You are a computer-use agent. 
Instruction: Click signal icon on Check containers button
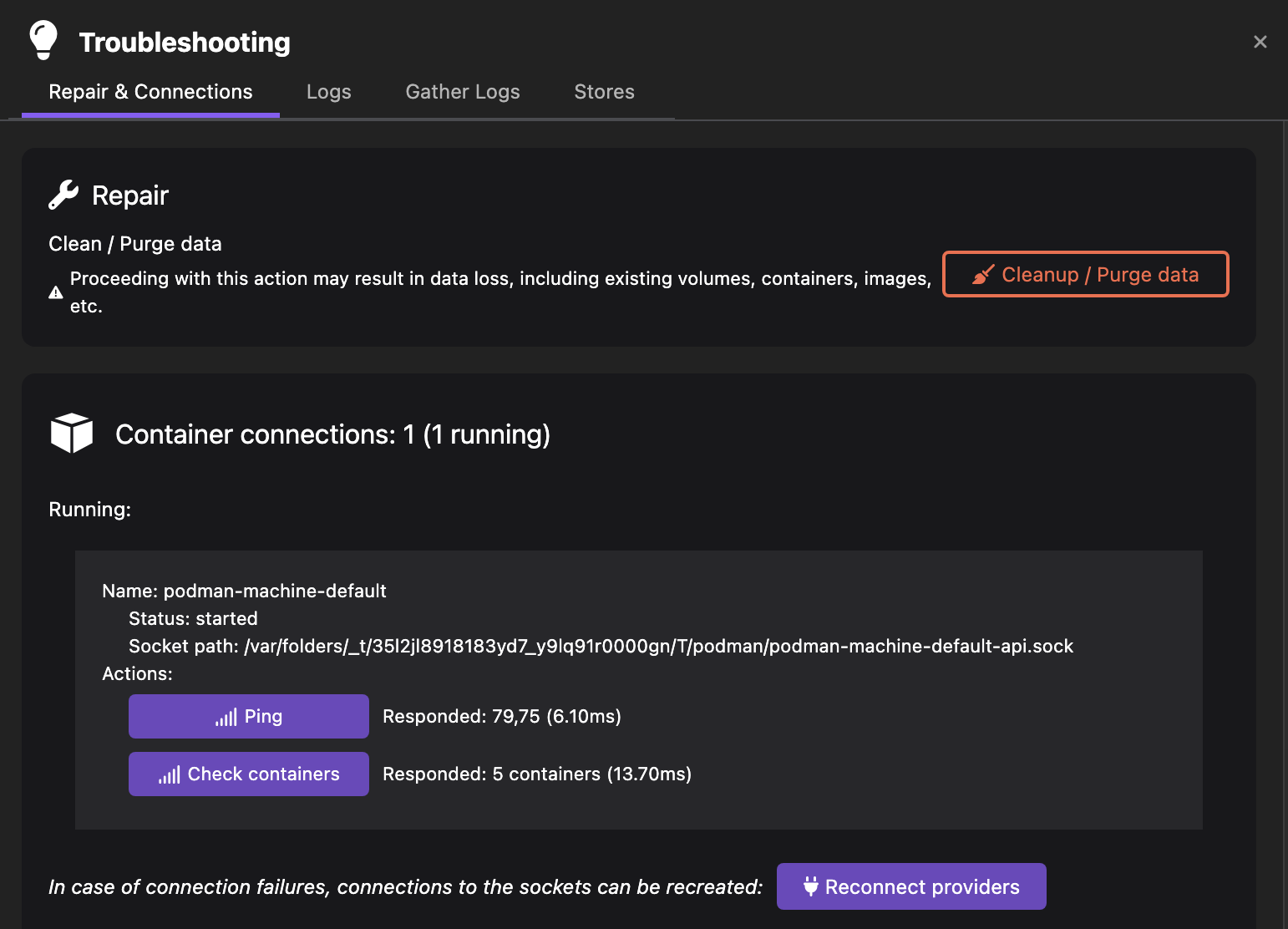(x=170, y=775)
